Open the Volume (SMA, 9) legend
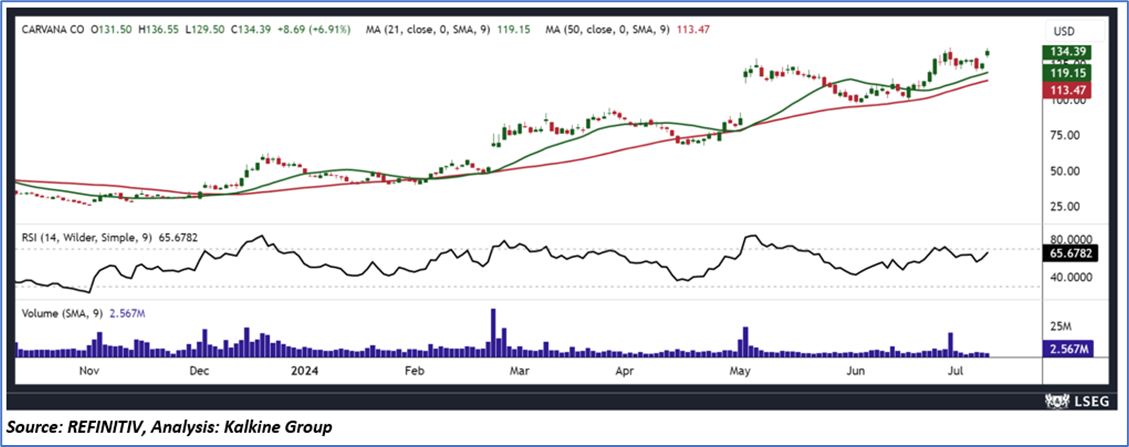Image resolution: width=1129 pixels, height=447 pixels. click(x=85, y=313)
